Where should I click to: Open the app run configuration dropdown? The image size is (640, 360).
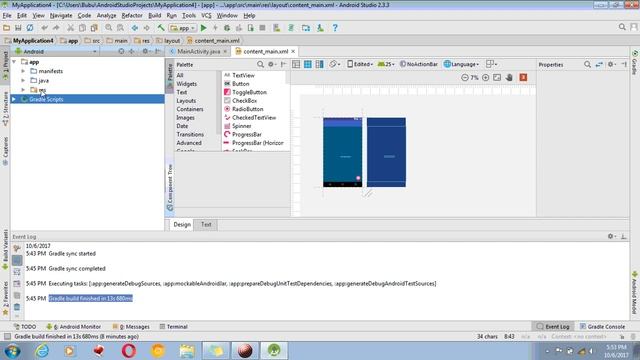click(183, 28)
